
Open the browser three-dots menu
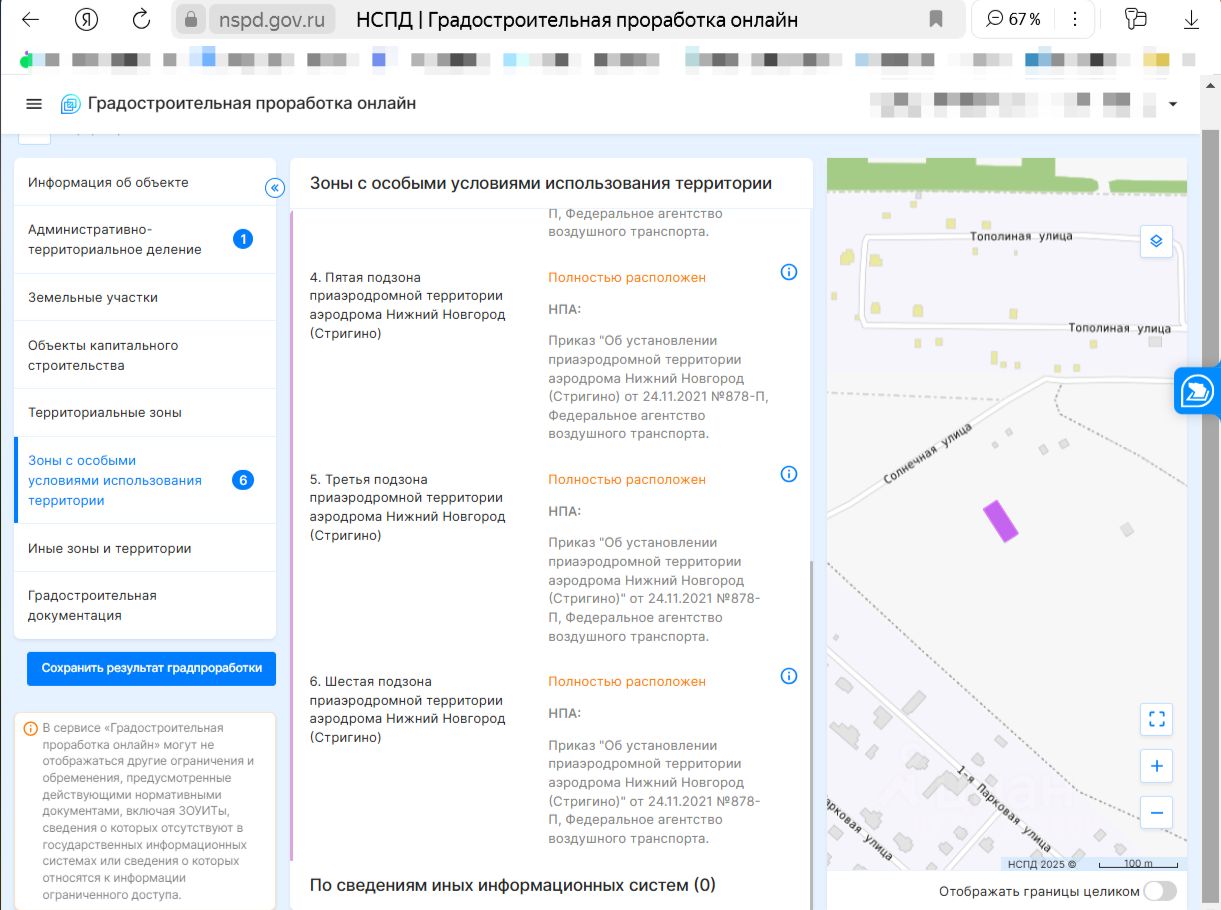(1075, 19)
